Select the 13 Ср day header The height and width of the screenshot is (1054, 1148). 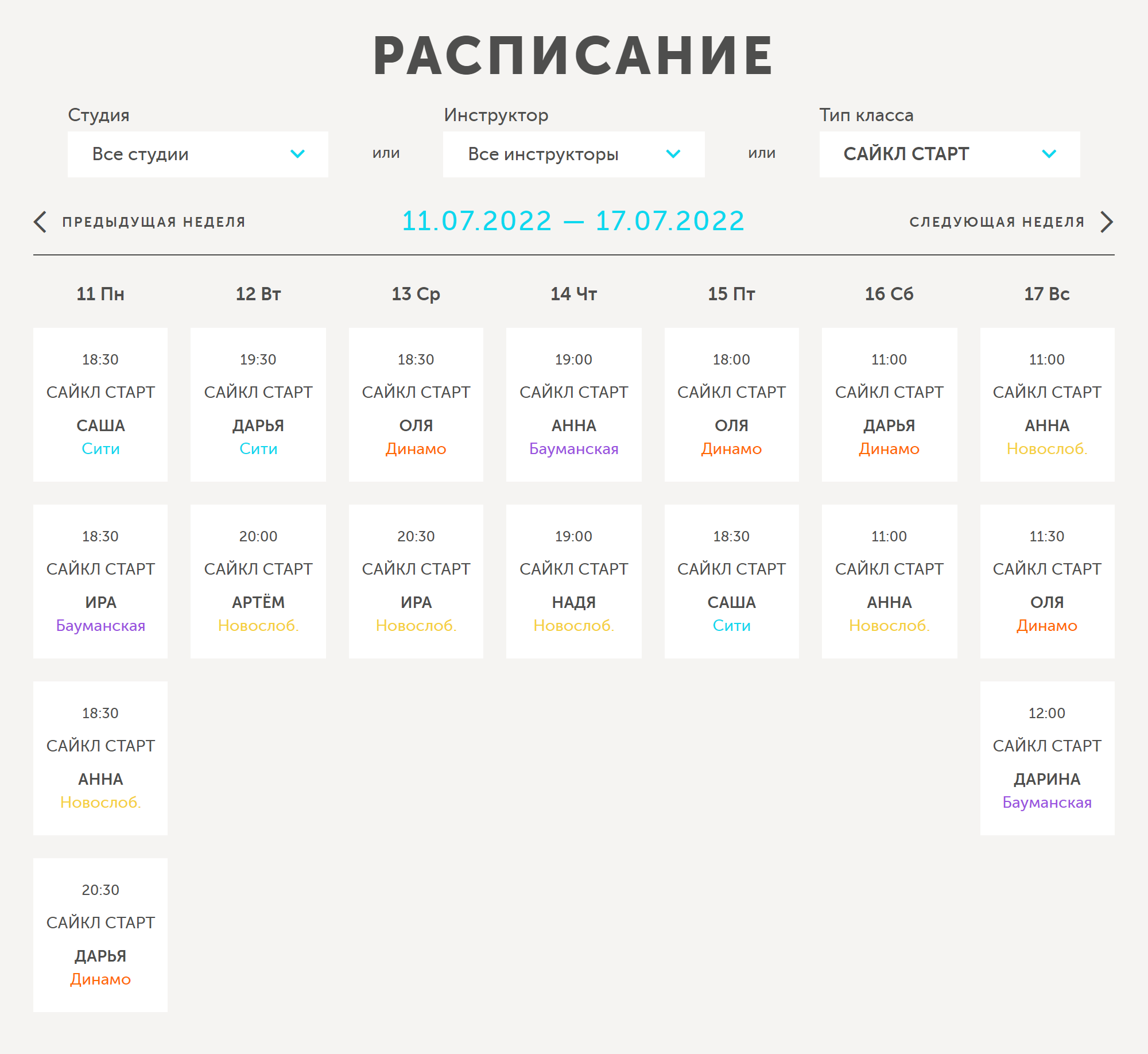(x=416, y=294)
